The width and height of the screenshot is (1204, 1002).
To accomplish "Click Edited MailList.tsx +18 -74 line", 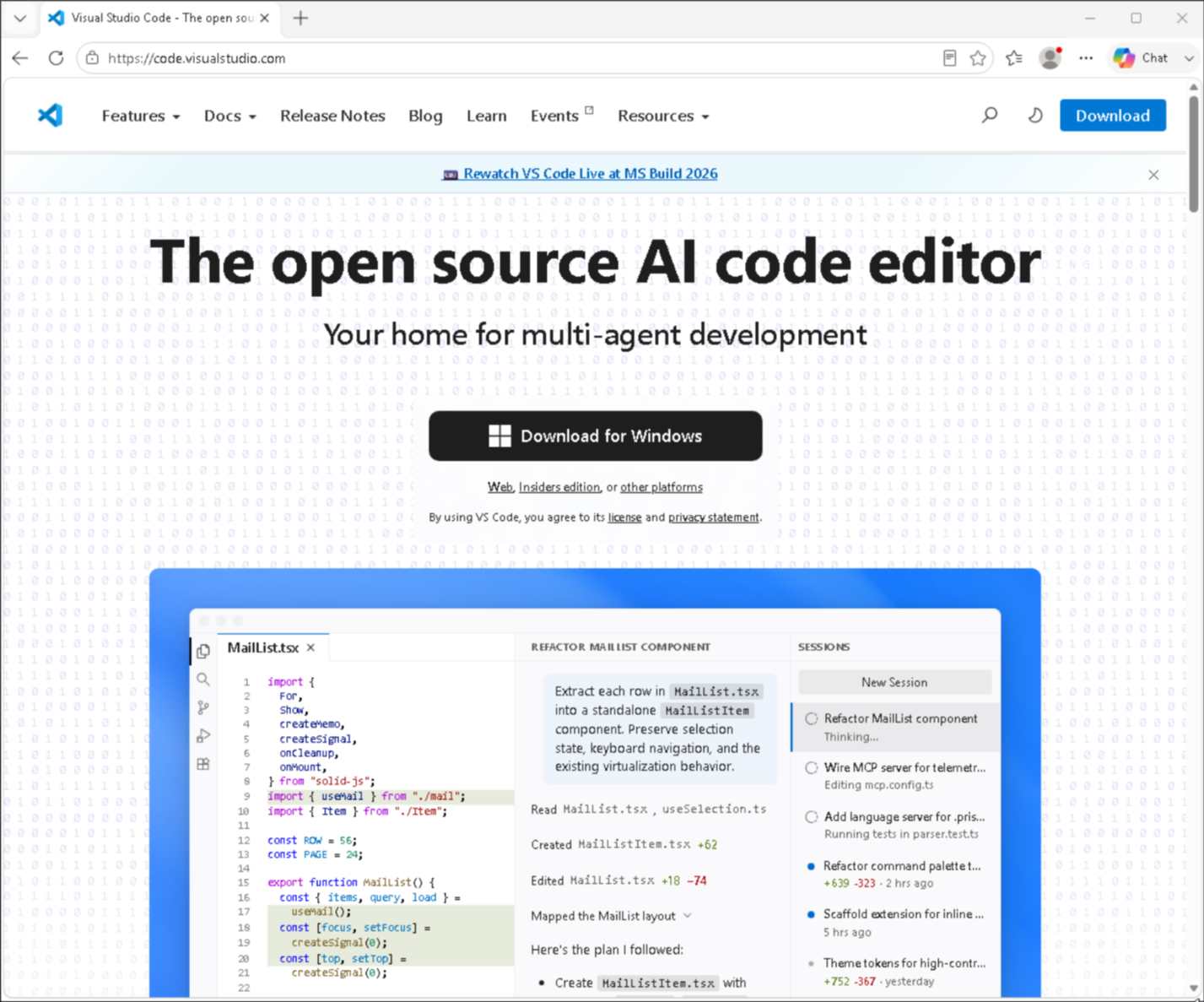I will pyautogui.click(x=618, y=880).
